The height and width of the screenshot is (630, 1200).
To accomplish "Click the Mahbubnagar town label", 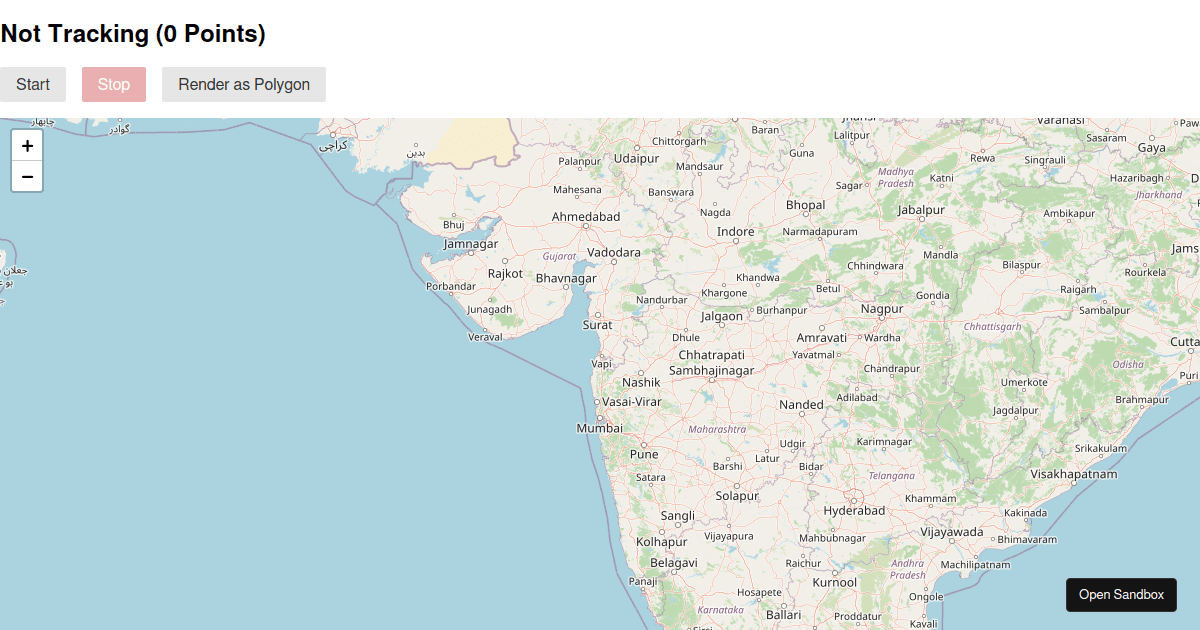I will (x=831, y=539).
